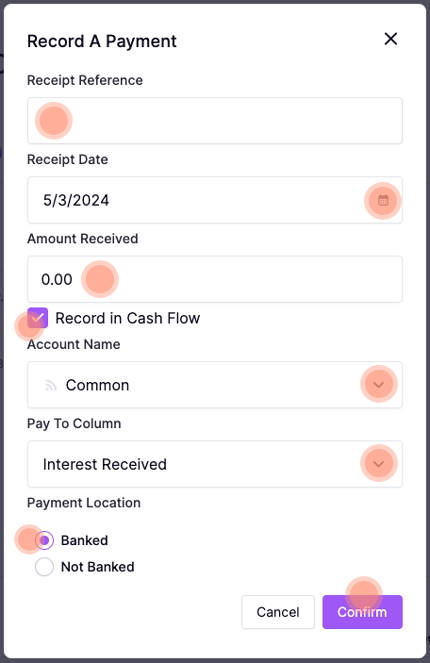Cancel the payment recording
Image resolution: width=430 pixels, height=663 pixels.
pyautogui.click(x=278, y=612)
